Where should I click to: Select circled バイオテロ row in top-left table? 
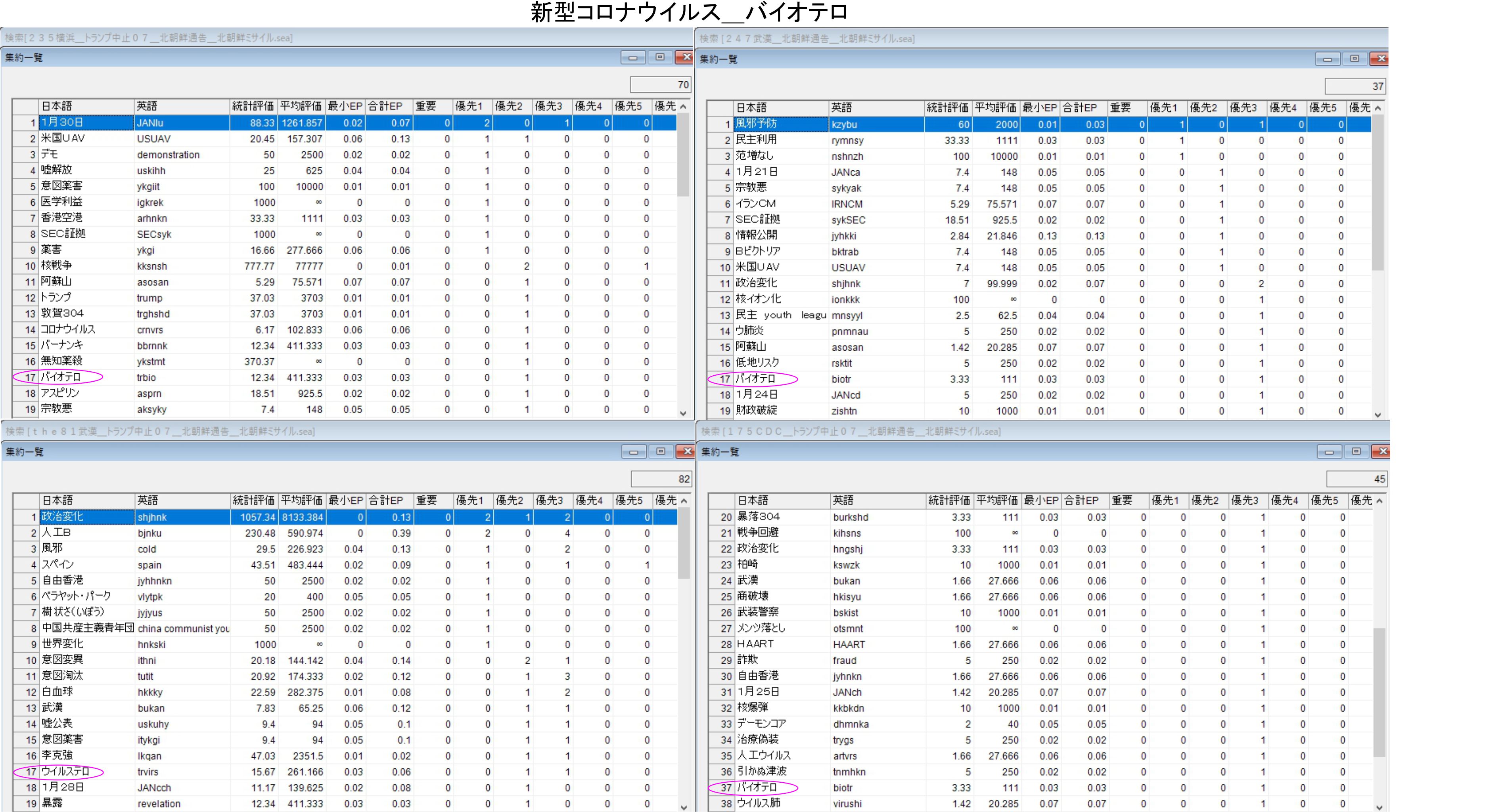pyautogui.click(x=61, y=377)
